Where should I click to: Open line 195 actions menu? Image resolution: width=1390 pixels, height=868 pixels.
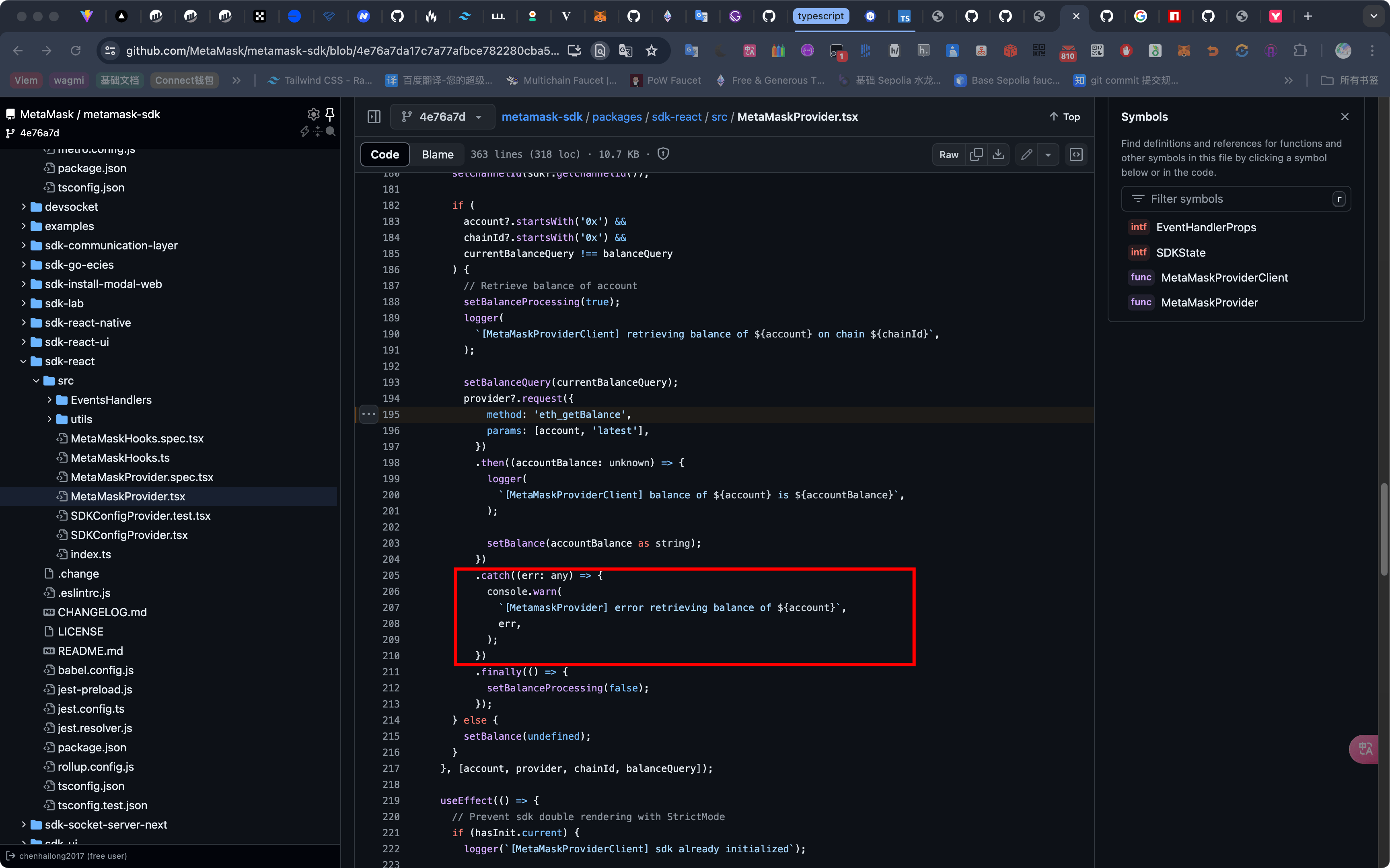[x=368, y=414]
